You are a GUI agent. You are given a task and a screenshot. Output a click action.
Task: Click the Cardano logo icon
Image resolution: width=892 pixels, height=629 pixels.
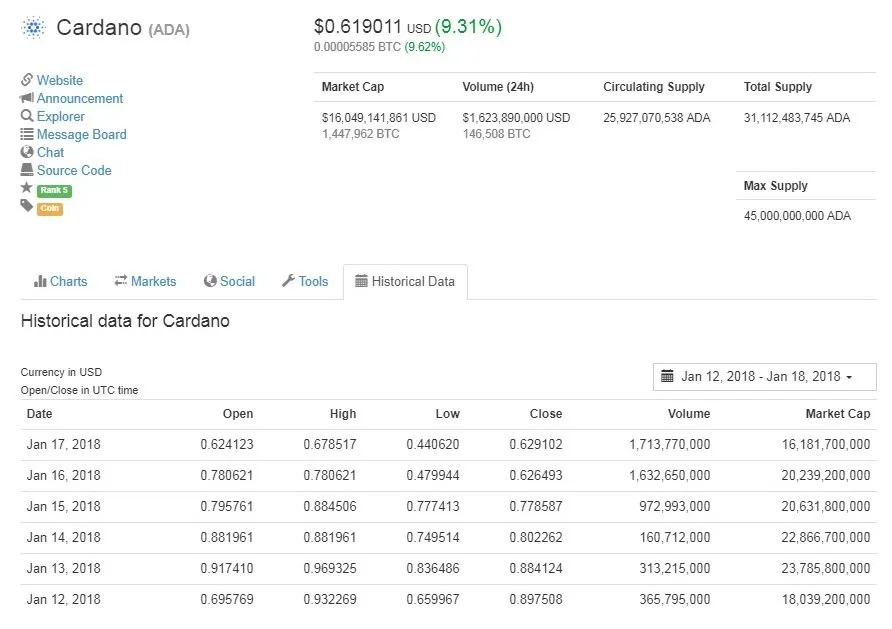pos(33,27)
